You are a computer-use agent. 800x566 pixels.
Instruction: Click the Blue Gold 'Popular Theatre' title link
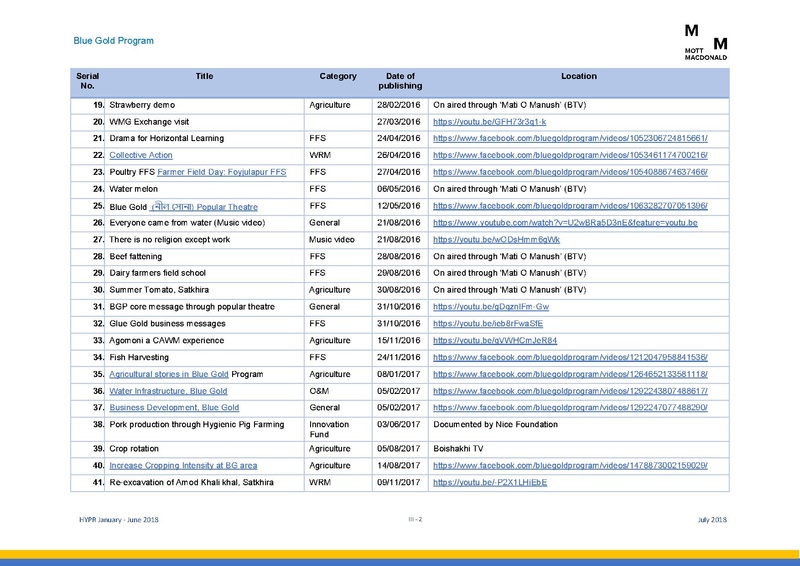tap(204, 207)
